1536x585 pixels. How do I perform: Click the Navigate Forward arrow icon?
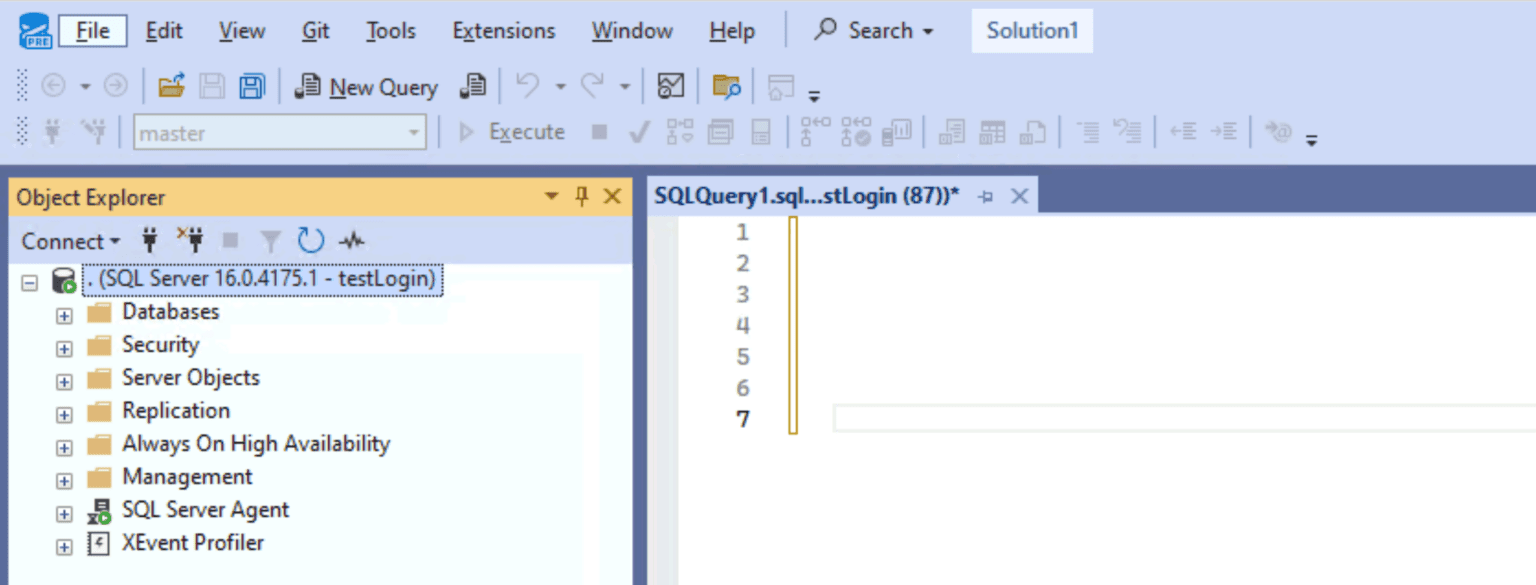[116, 87]
